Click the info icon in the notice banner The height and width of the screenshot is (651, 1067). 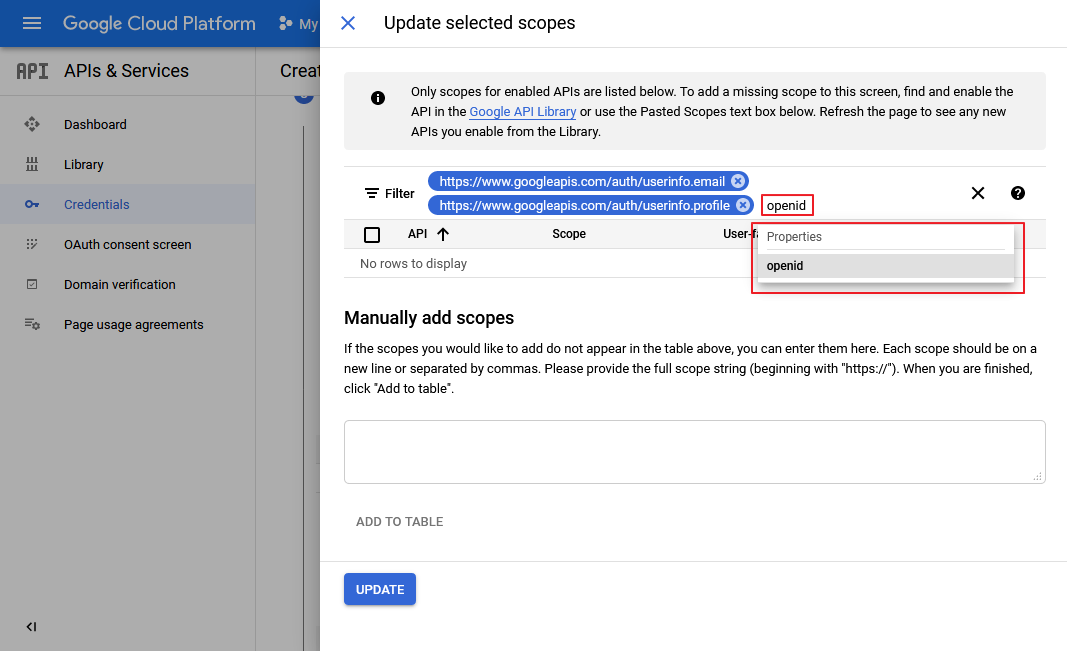[x=378, y=98]
